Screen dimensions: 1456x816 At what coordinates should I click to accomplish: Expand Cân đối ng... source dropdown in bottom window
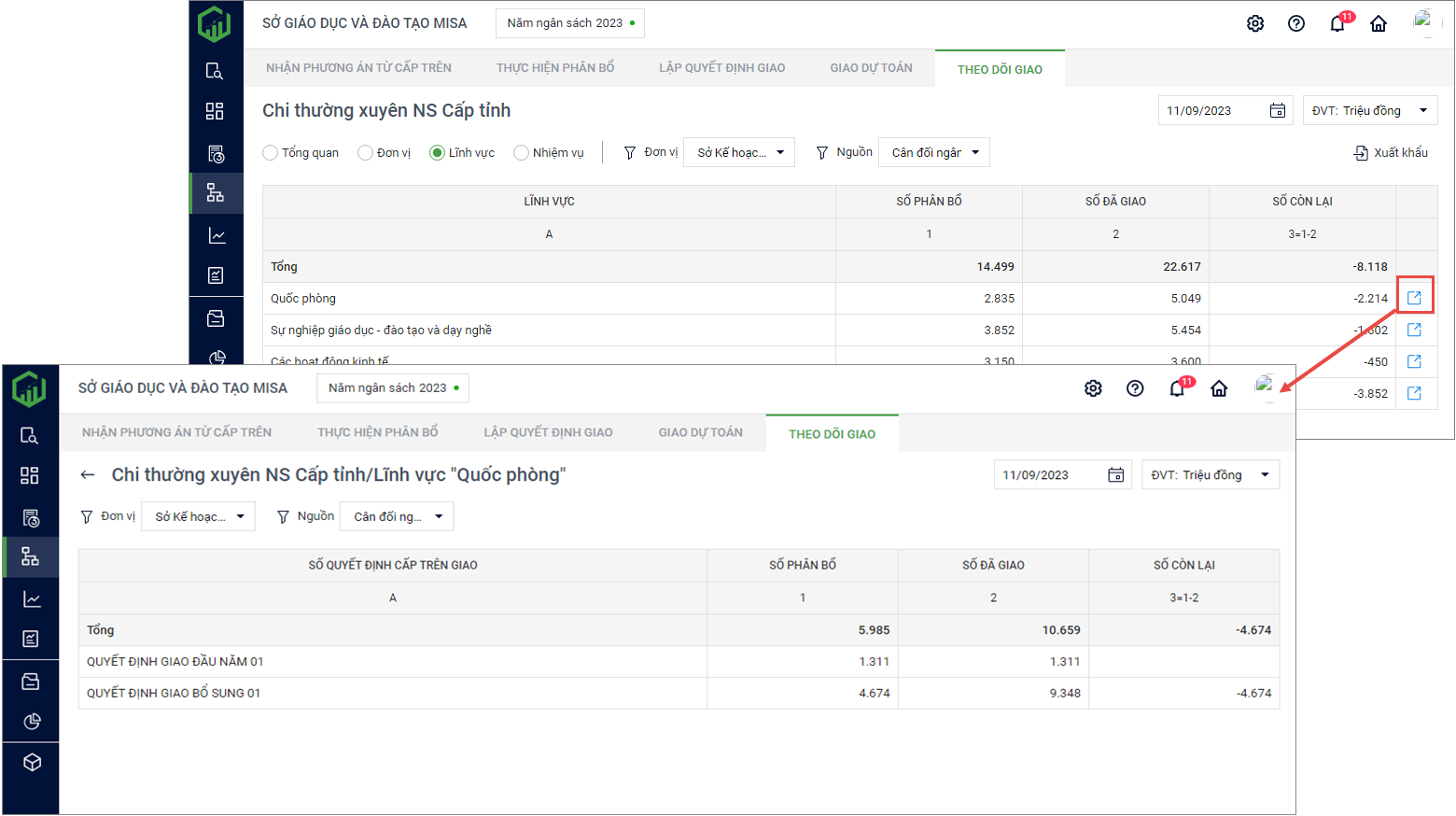(397, 516)
